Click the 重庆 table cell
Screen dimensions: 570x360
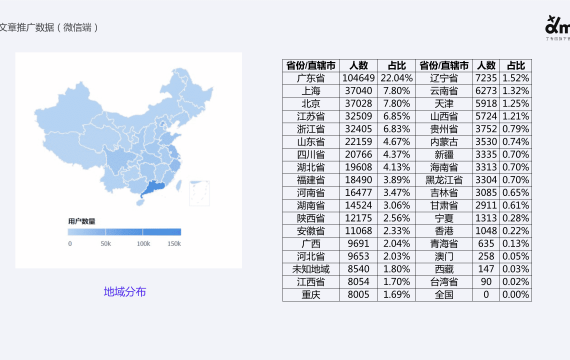pyautogui.click(x=311, y=295)
